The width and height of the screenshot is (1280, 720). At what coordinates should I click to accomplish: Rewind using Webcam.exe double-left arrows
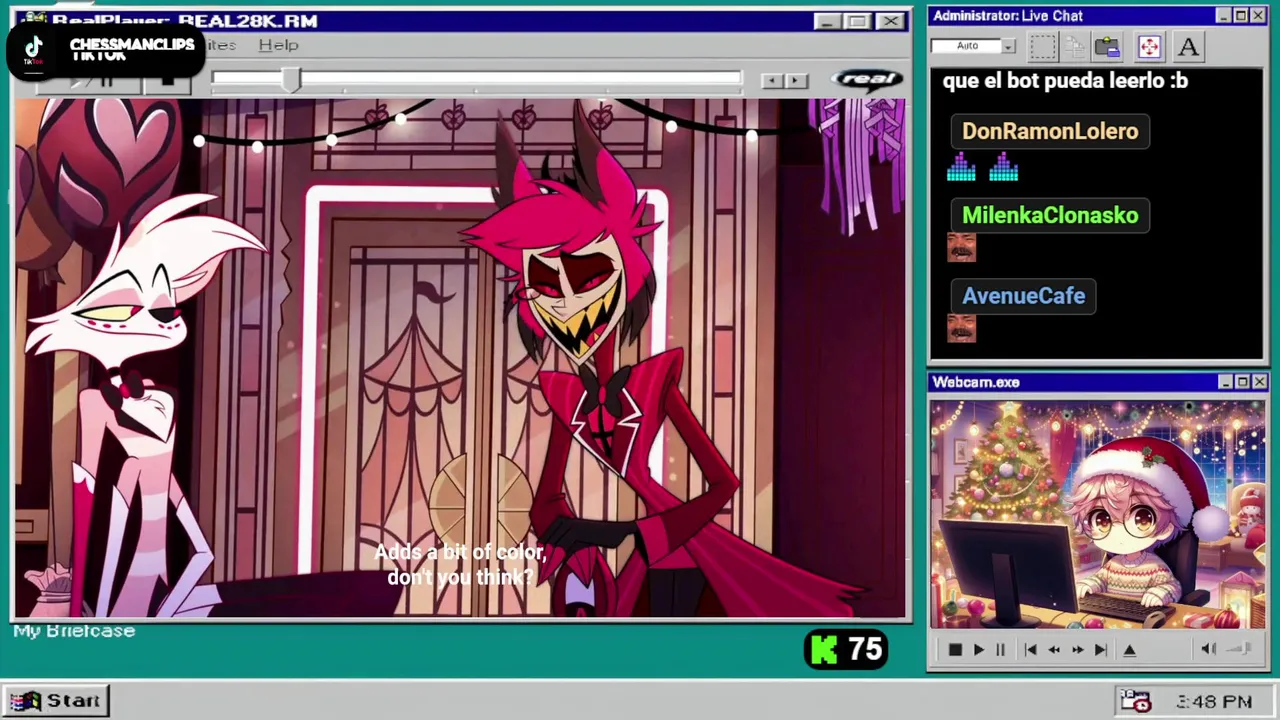click(x=1053, y=650)
